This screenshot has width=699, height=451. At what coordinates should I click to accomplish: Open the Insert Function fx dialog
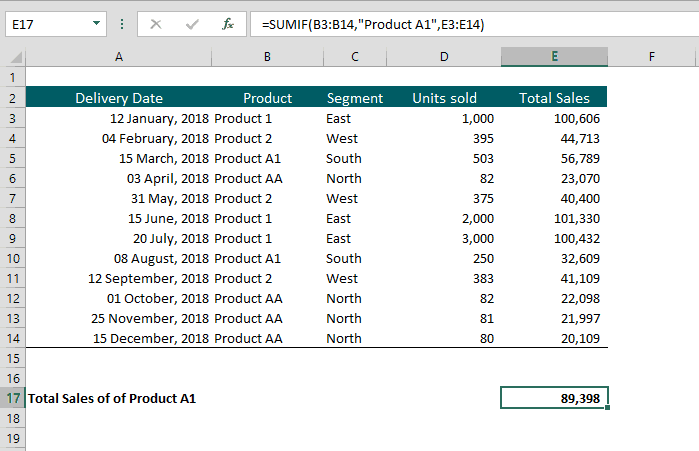(228, 24)
